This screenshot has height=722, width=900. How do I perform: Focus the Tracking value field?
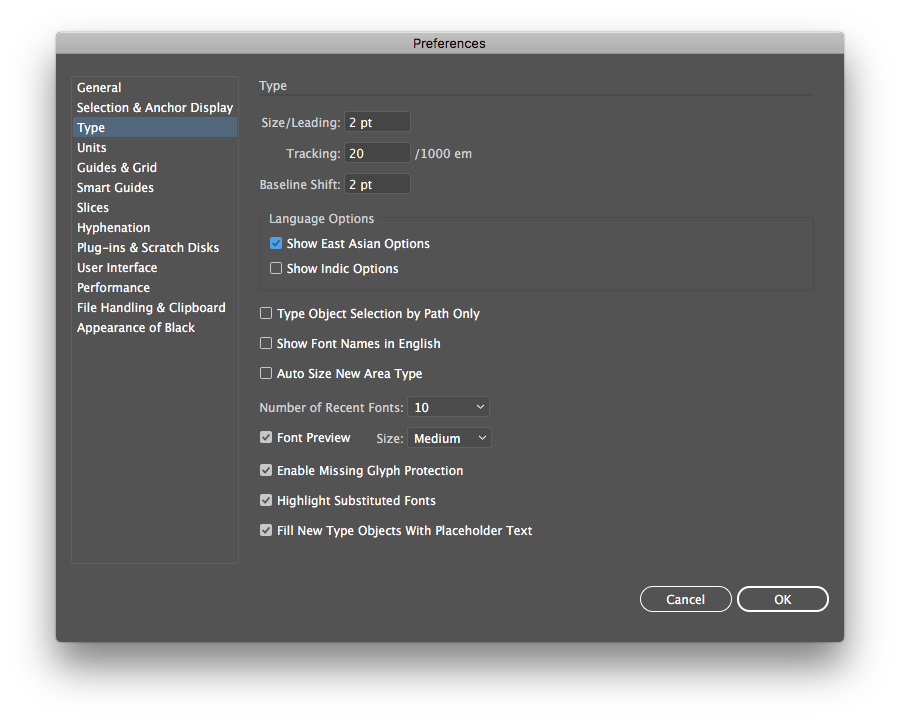(x=377, y=153)
